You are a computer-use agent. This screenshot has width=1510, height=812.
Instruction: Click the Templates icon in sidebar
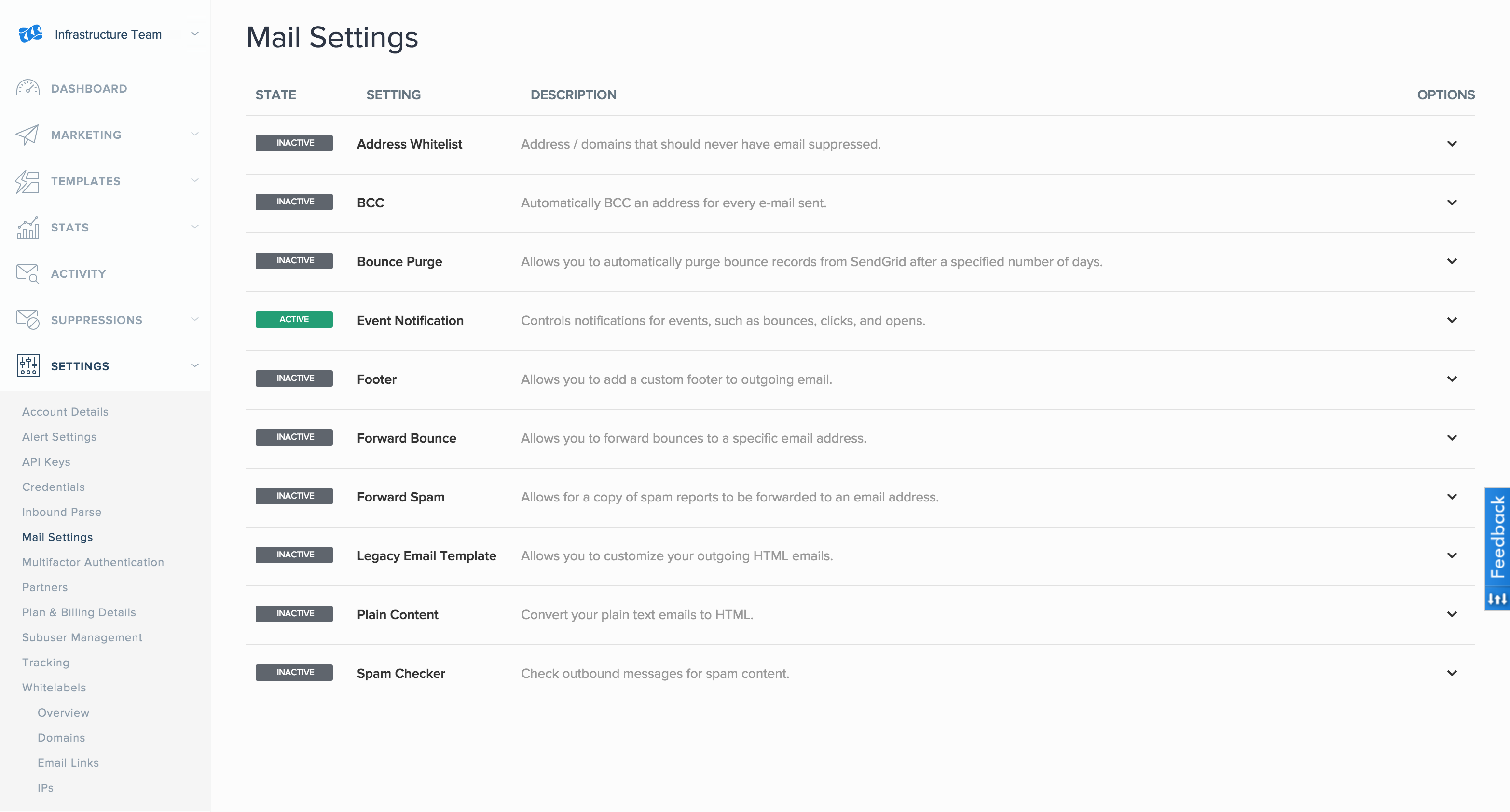pos(27,181)
